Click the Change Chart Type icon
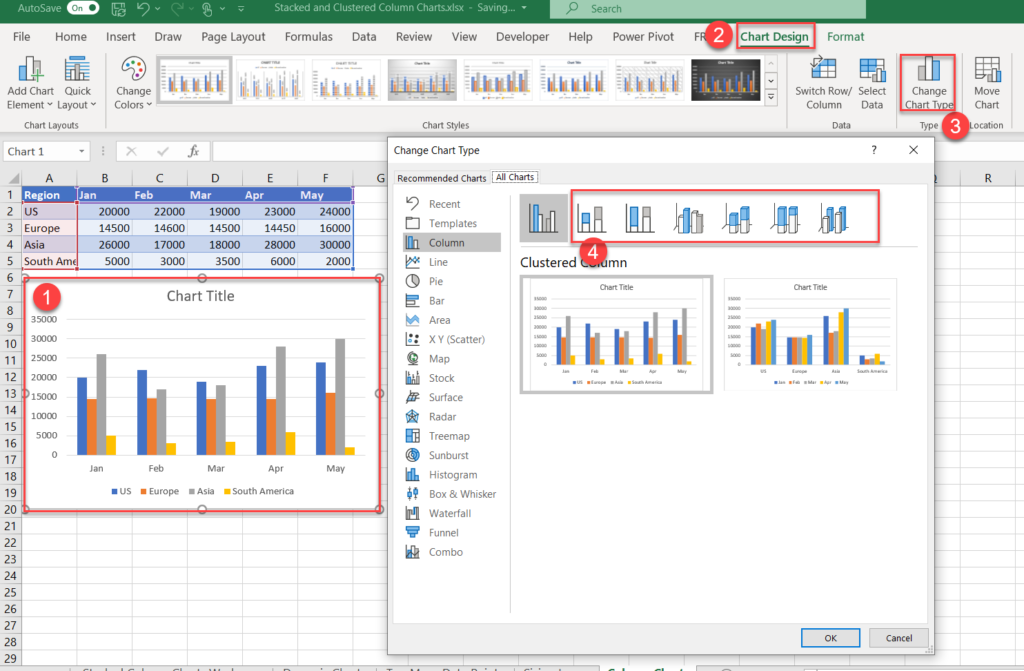The height and width of the screenshot is (671, 1024). [x=928, y=82]
